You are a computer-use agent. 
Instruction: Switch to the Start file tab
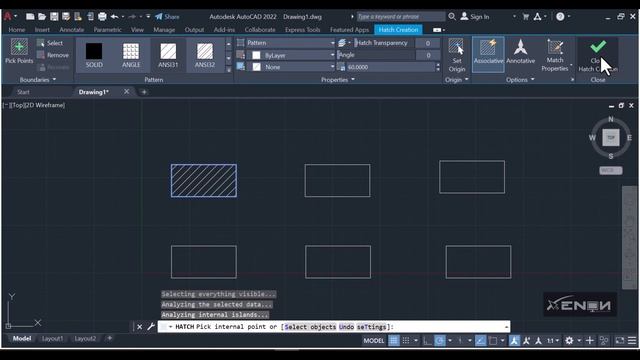23,92
